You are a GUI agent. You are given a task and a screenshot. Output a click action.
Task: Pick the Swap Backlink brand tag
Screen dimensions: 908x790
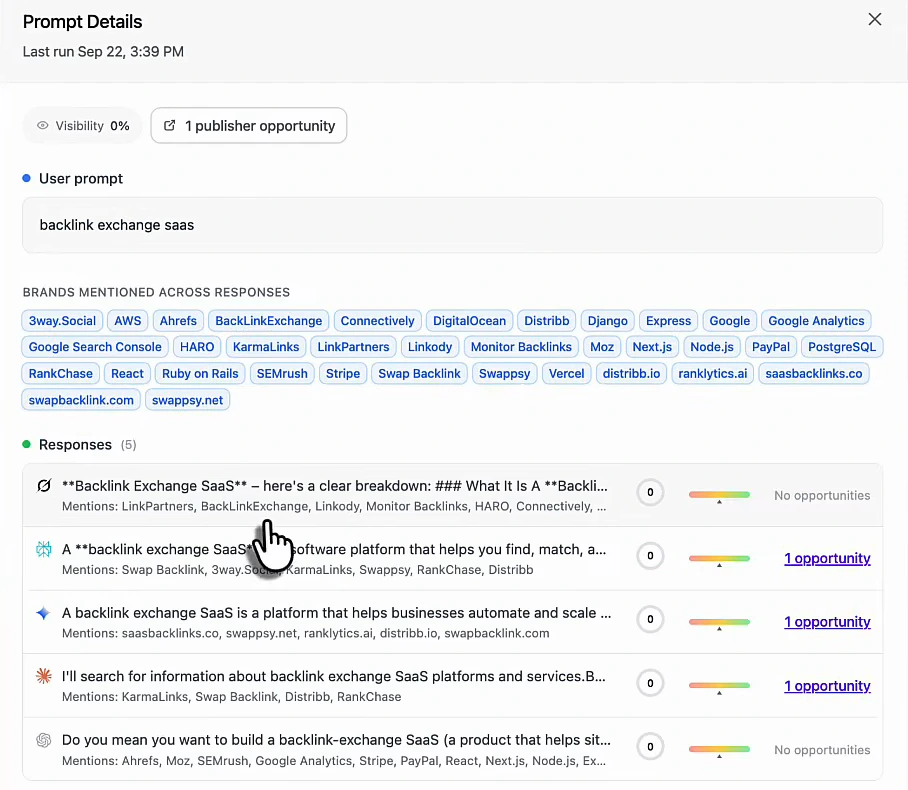tap(419, 374)
